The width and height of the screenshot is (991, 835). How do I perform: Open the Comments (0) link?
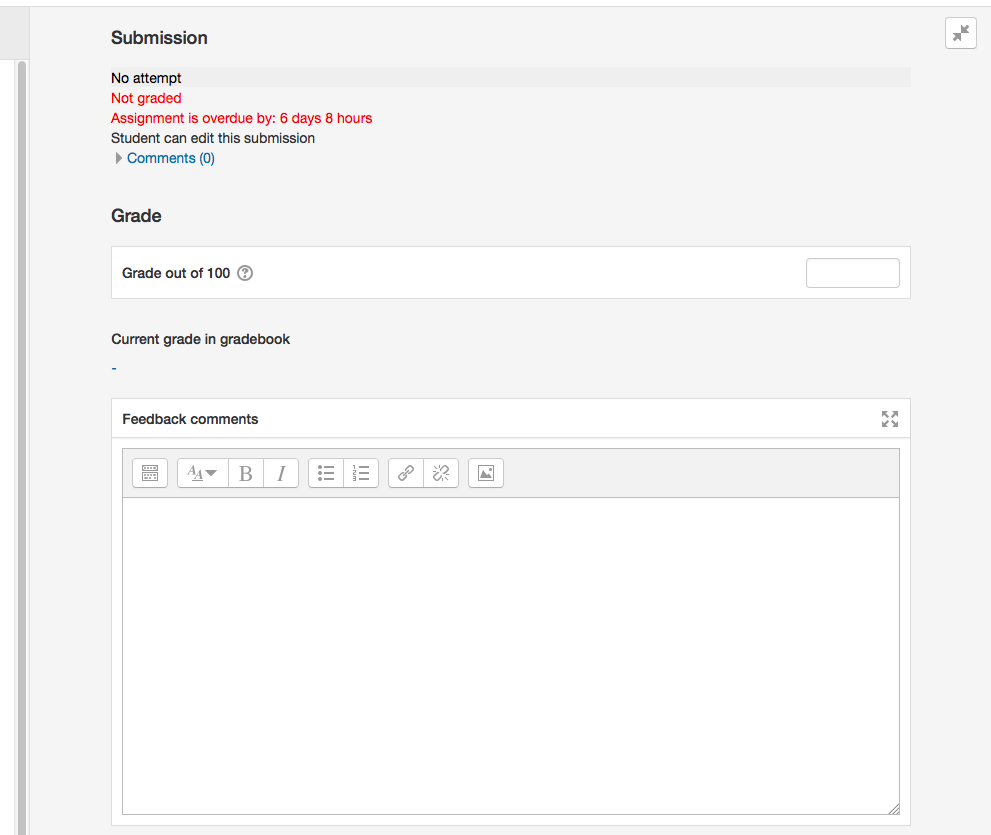point(171,158)
